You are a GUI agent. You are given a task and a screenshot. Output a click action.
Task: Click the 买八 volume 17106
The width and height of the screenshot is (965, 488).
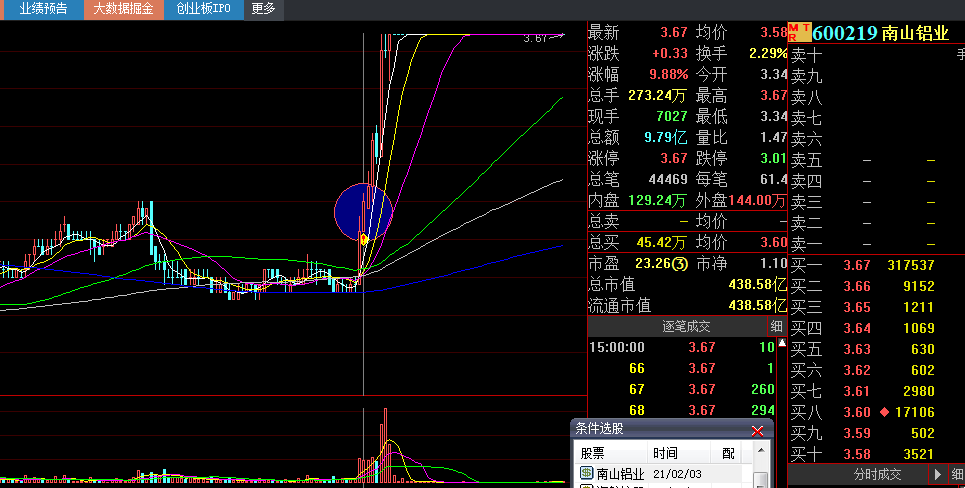(915, 412)
